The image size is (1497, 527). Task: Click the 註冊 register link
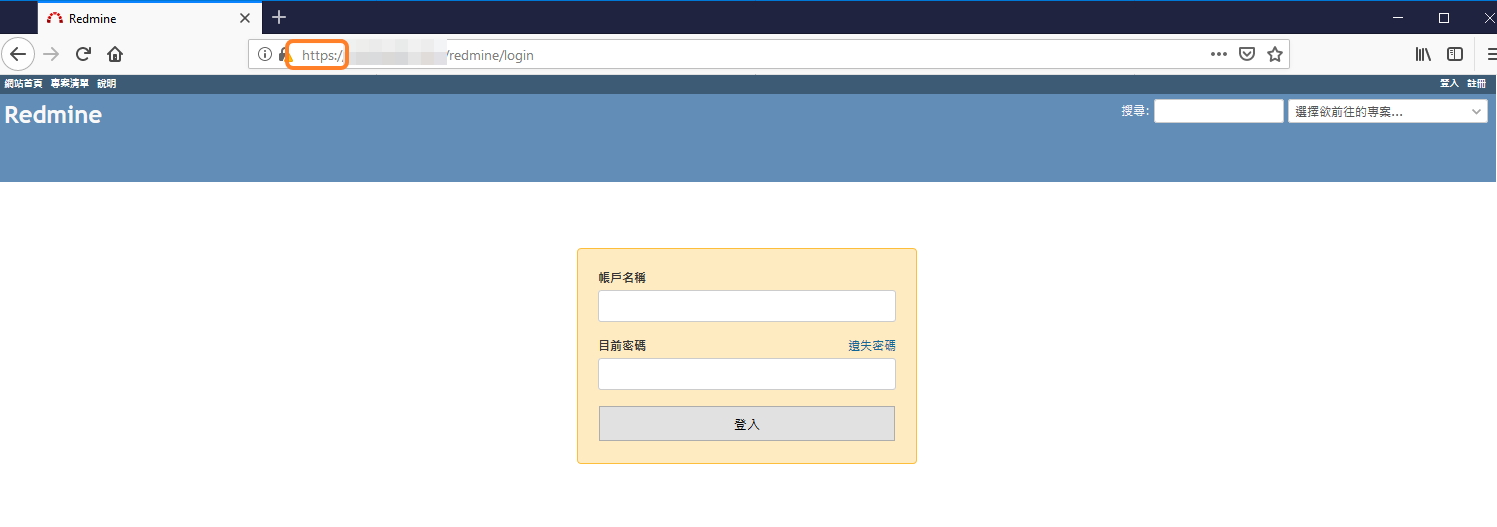[1476, 84]
